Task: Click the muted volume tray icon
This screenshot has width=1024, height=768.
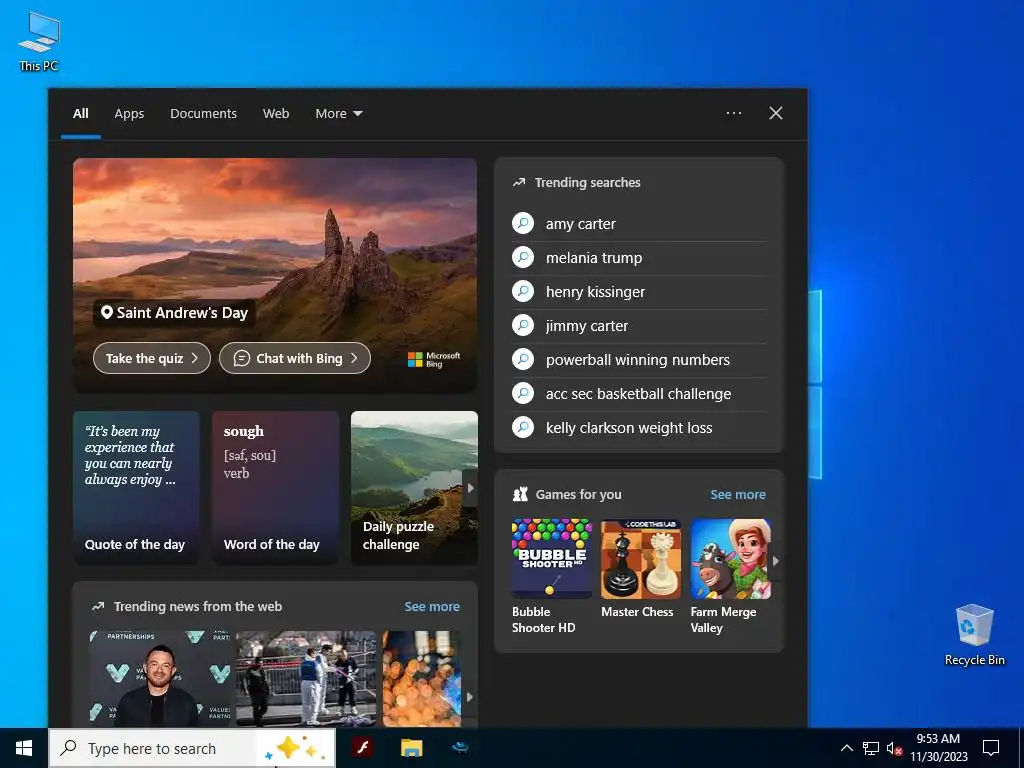Action: [894, 748]
